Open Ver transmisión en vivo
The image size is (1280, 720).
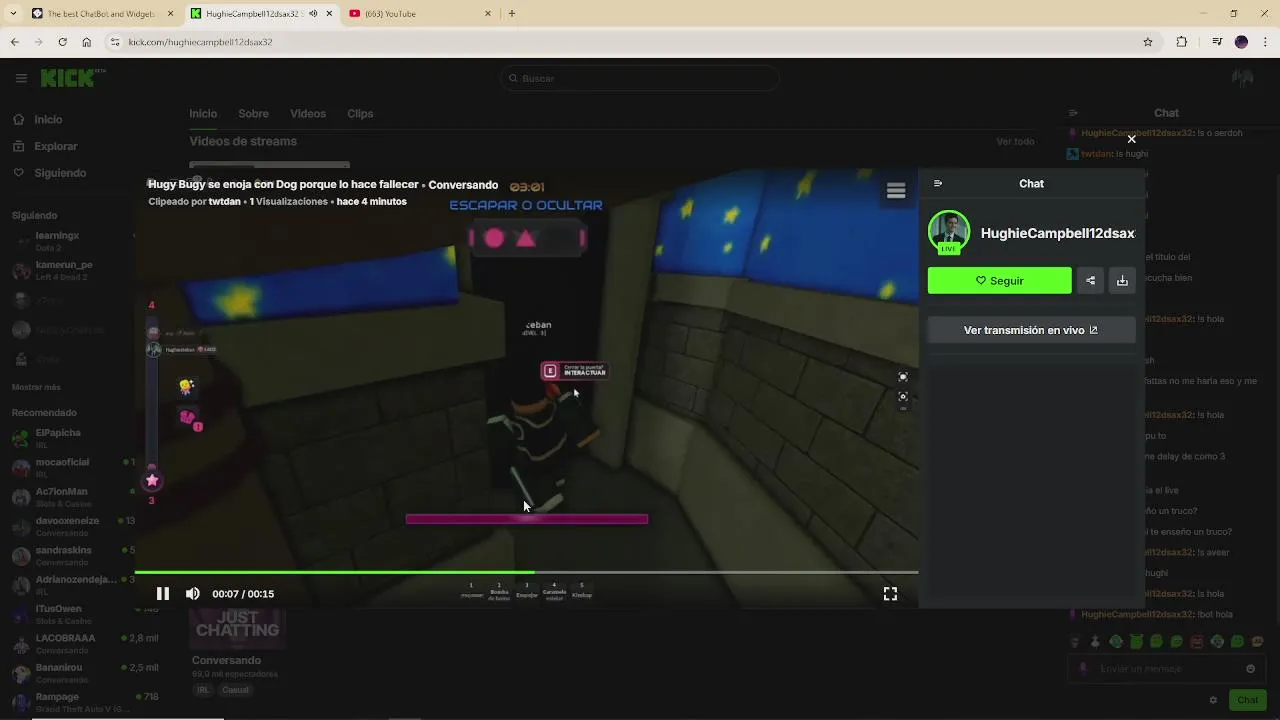(1031, 330)
